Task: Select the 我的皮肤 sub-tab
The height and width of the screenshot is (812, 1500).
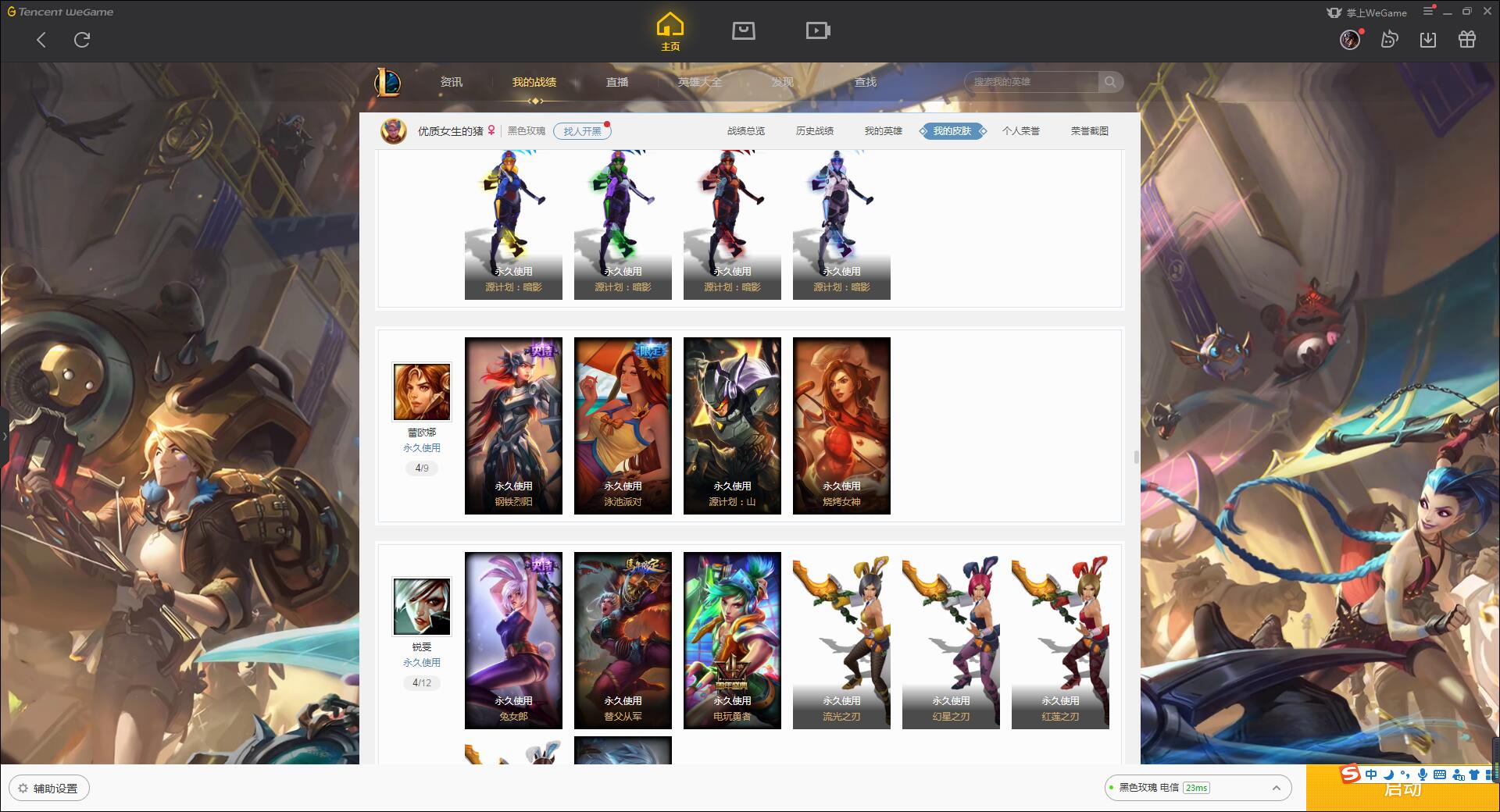Action: [952, 131]
